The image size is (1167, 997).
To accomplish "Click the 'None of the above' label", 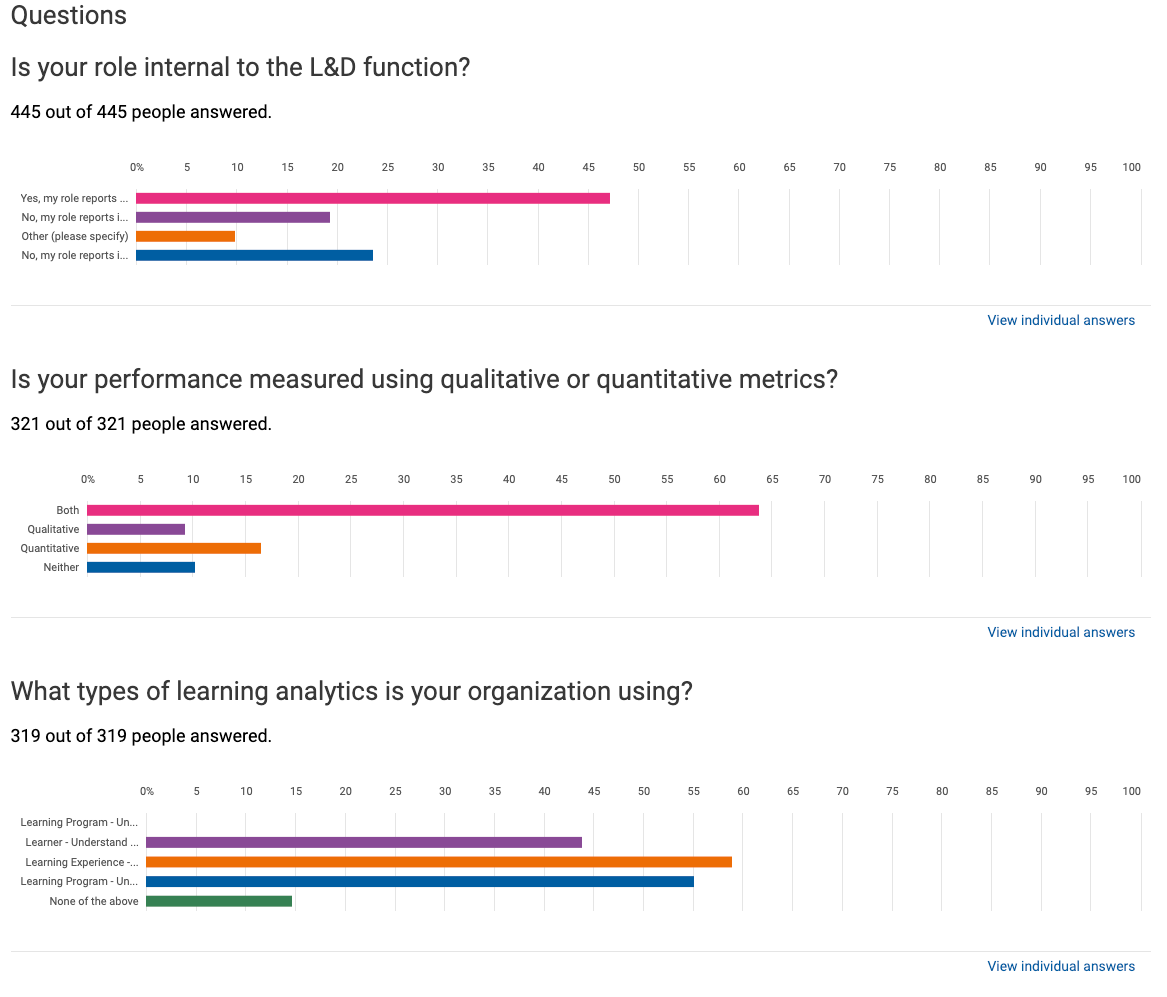I will (93, 901).
